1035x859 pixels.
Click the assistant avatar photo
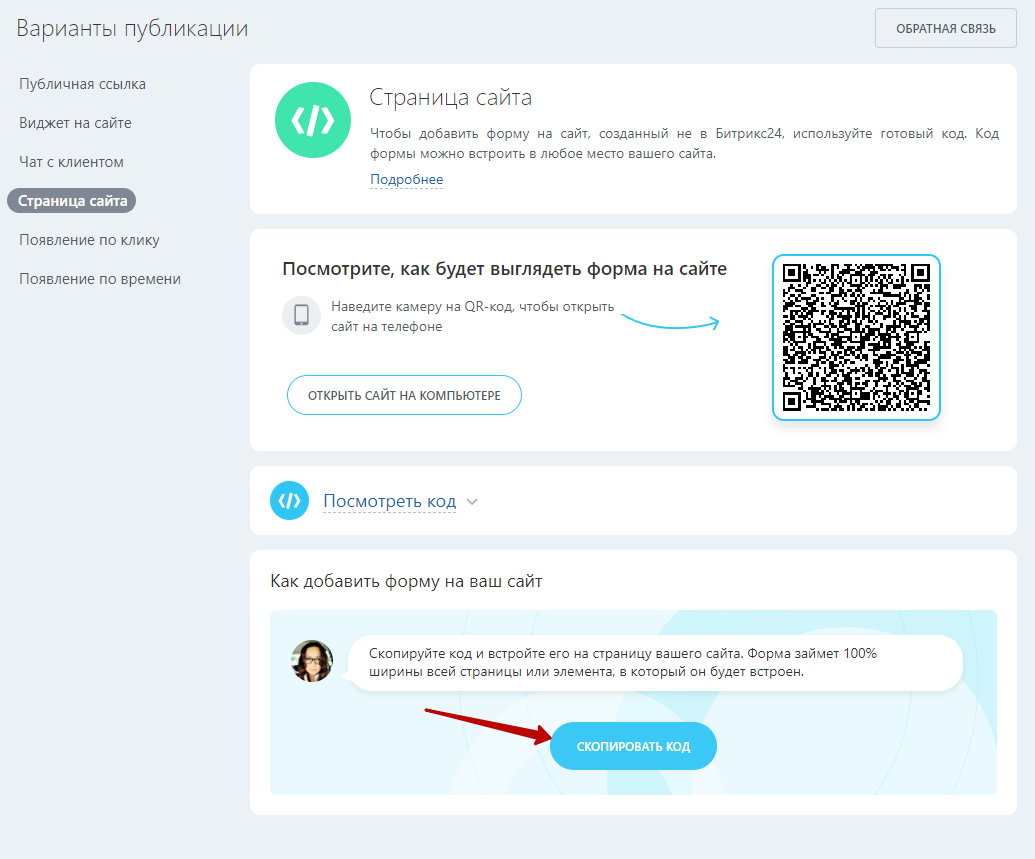point(312,661)
